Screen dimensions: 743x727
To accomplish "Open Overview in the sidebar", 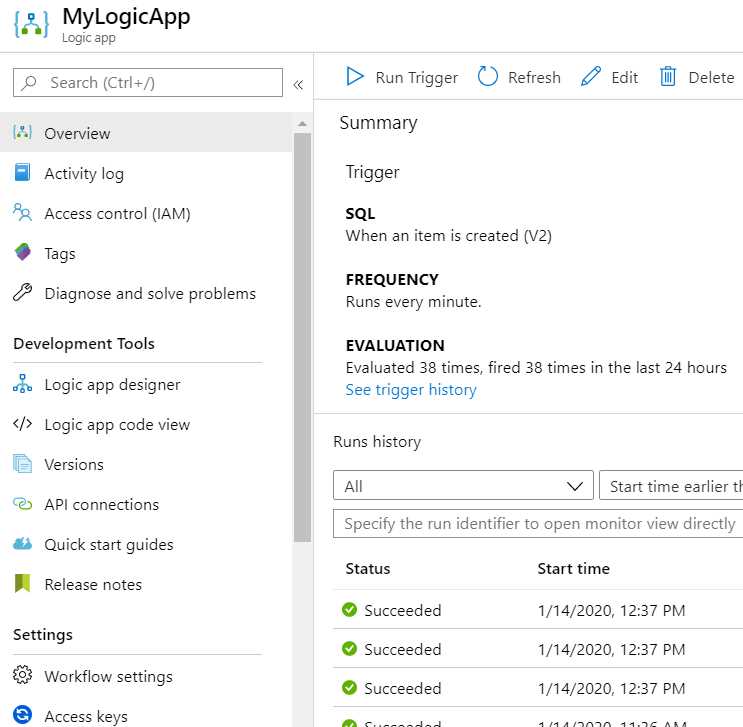I will click(x=146, y=133).
